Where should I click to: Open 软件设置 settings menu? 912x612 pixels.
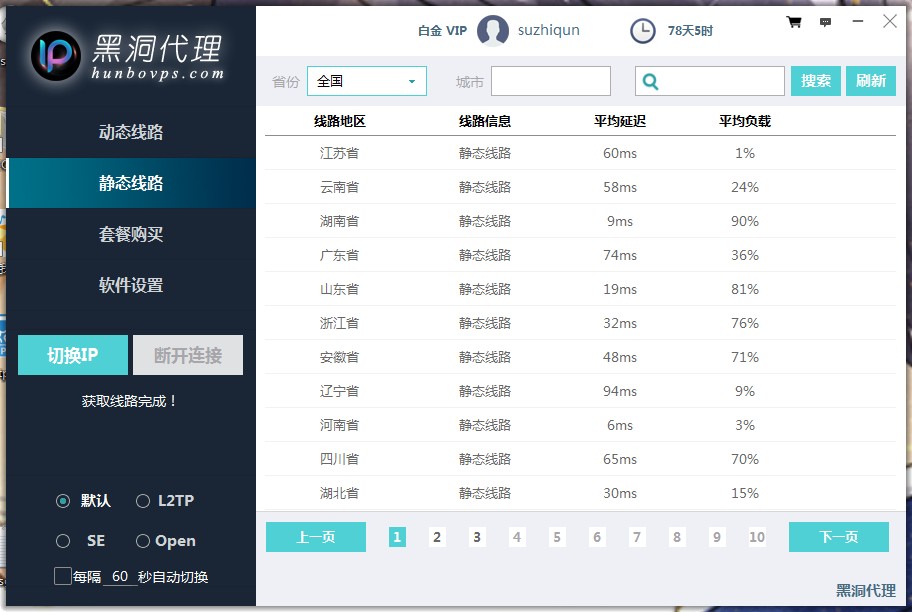[131, 285]
